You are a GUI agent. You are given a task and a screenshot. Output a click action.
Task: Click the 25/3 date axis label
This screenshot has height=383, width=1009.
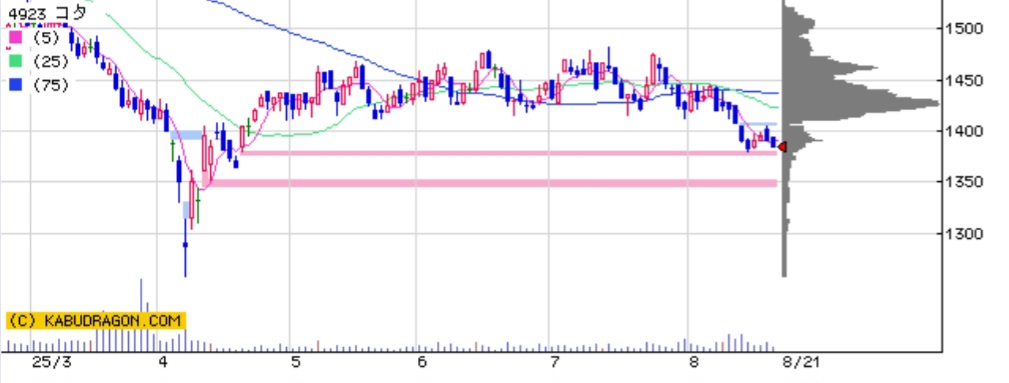pos(52,362)
